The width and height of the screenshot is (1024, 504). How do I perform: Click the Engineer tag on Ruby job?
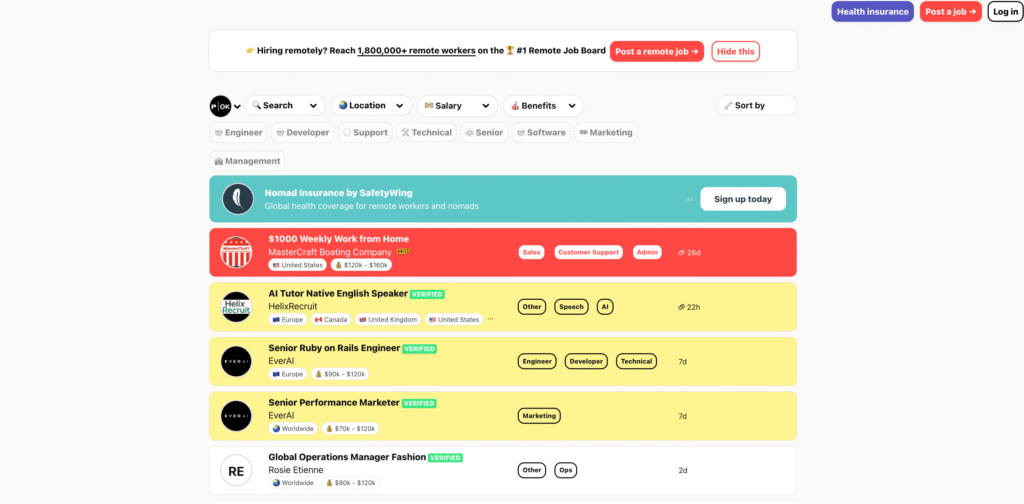(x=537, y=362)
